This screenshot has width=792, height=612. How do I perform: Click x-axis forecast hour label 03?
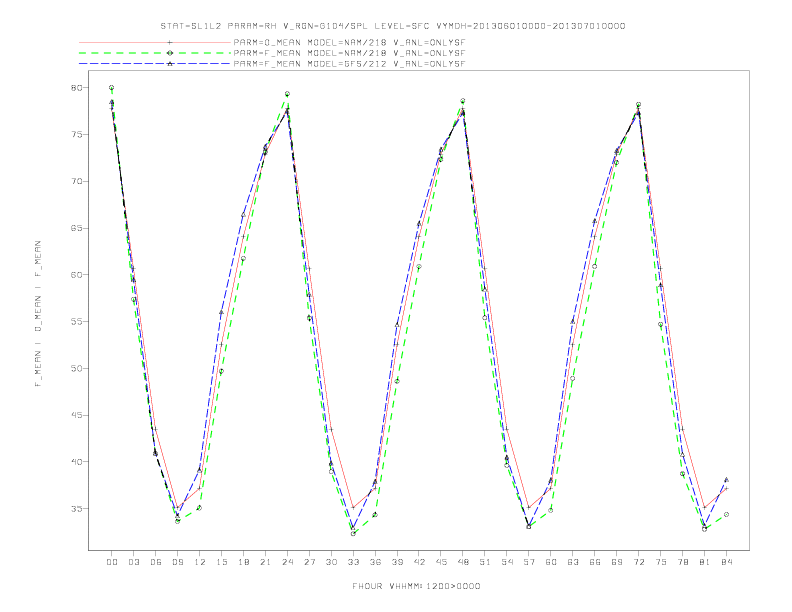coord(134,562)
